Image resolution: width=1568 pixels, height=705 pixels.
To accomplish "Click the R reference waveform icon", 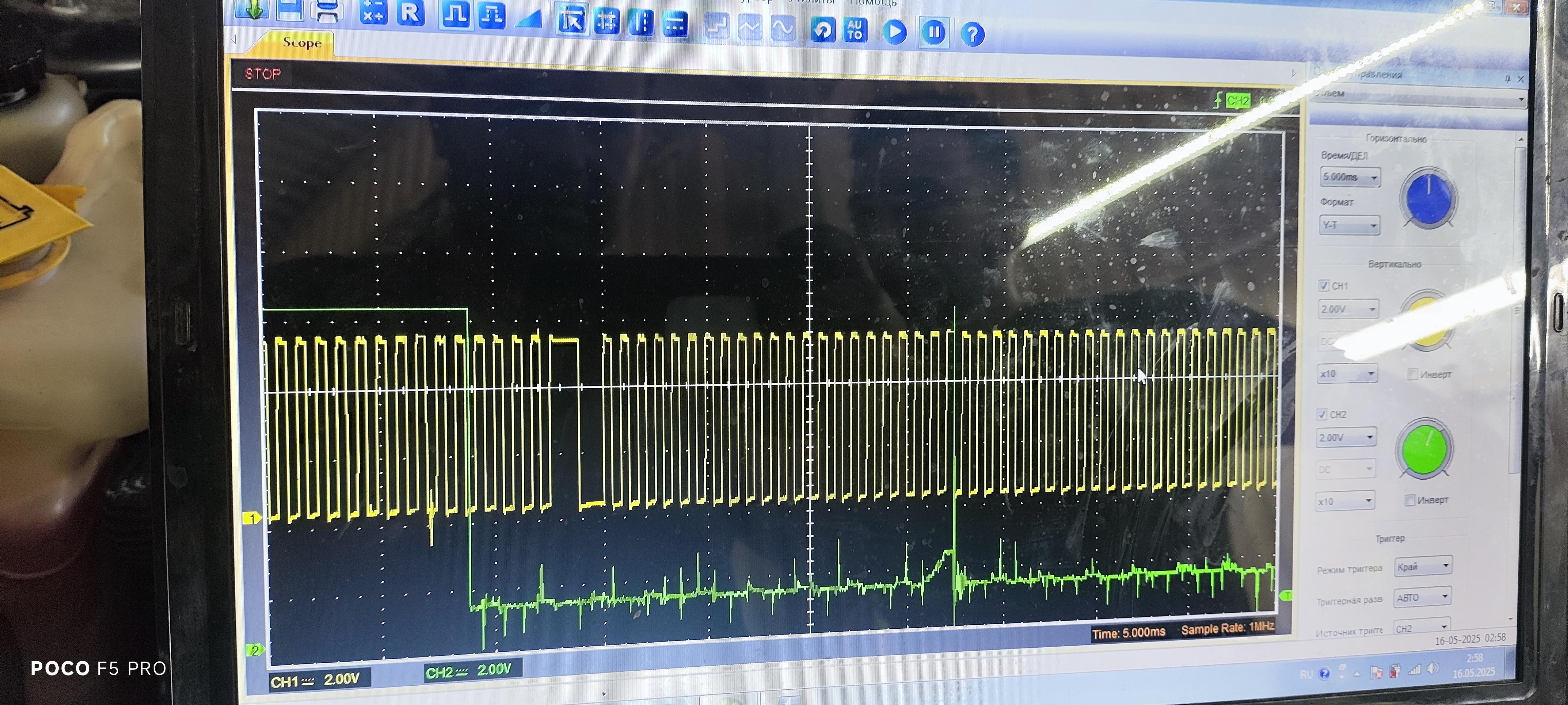I will [x=410, y=13].
